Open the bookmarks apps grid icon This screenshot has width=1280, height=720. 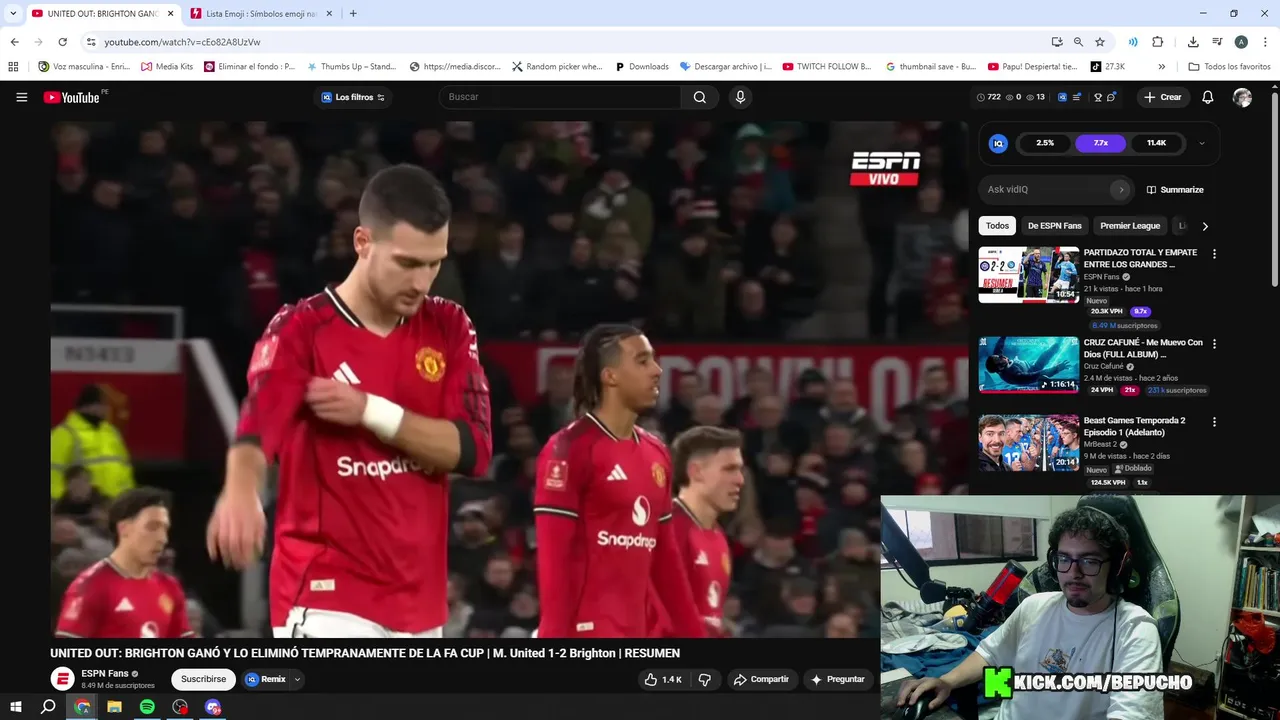[x=13, y=67]
